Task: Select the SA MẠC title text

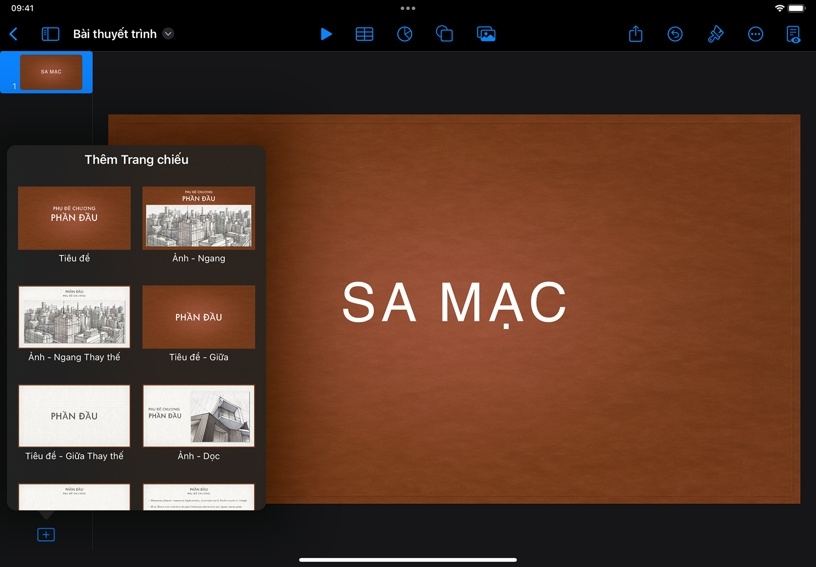Action: click(x=454, y=303)
